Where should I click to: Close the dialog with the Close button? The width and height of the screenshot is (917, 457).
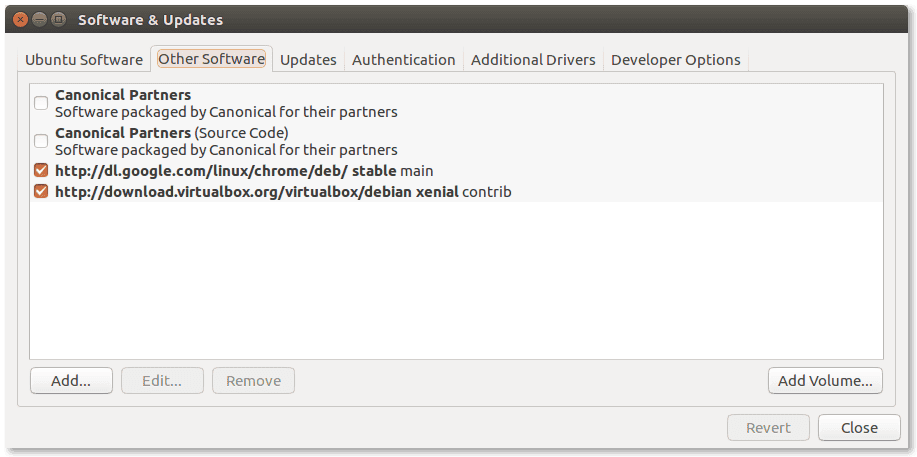[859, 428]
